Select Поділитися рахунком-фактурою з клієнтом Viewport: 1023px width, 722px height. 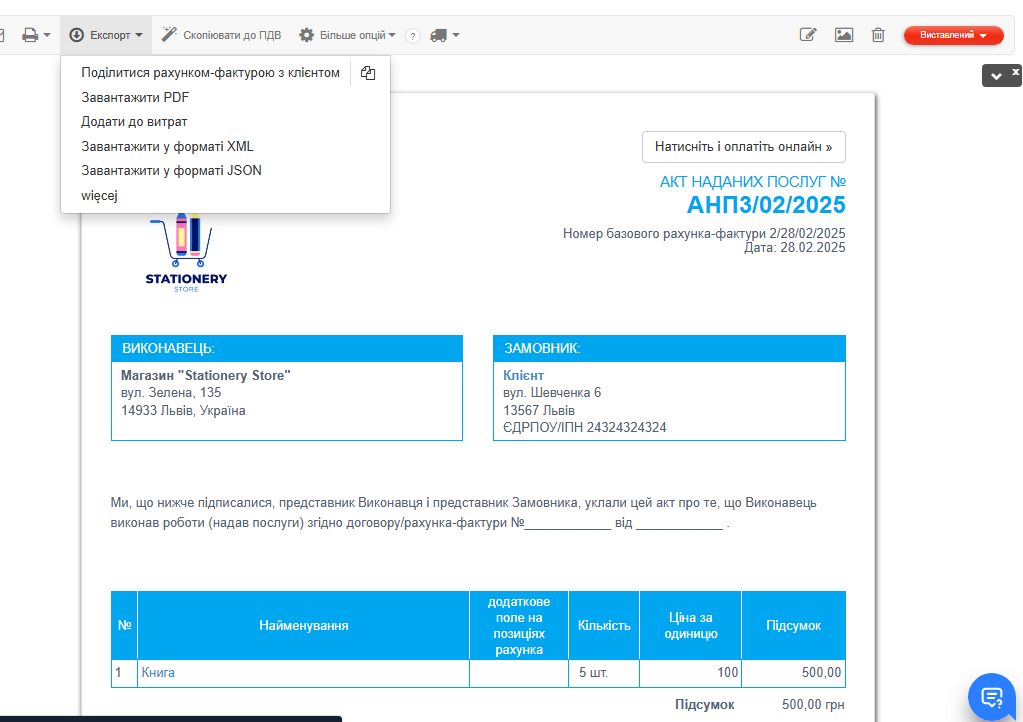coord(210,73)
